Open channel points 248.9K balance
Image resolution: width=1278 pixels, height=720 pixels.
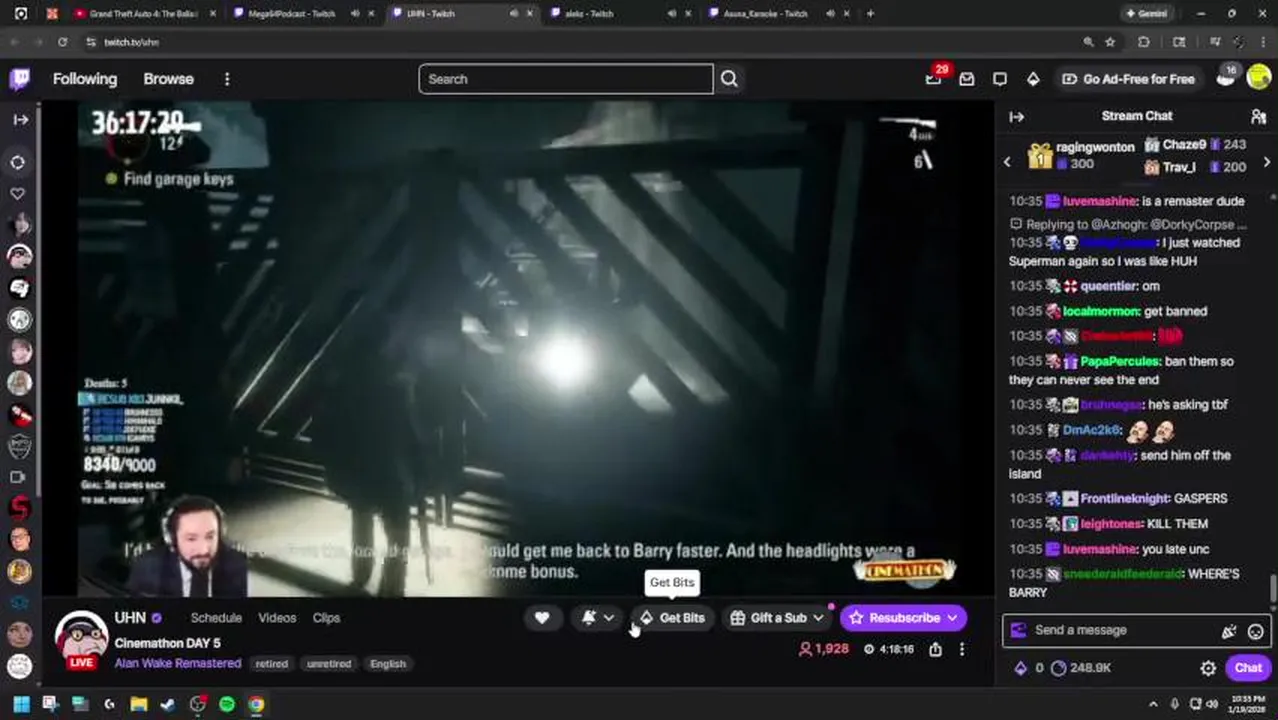pyautogui.click(x=1082, y=668)
